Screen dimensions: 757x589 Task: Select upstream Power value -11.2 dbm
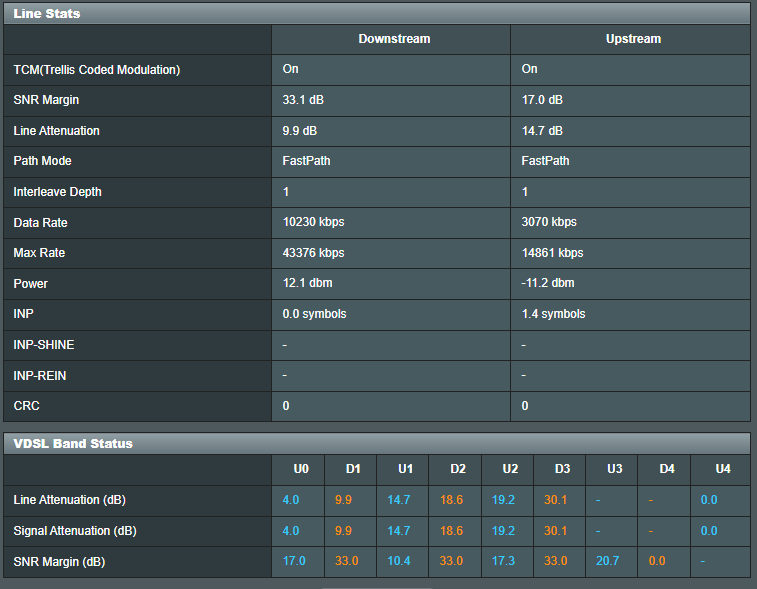click(548, 284)
